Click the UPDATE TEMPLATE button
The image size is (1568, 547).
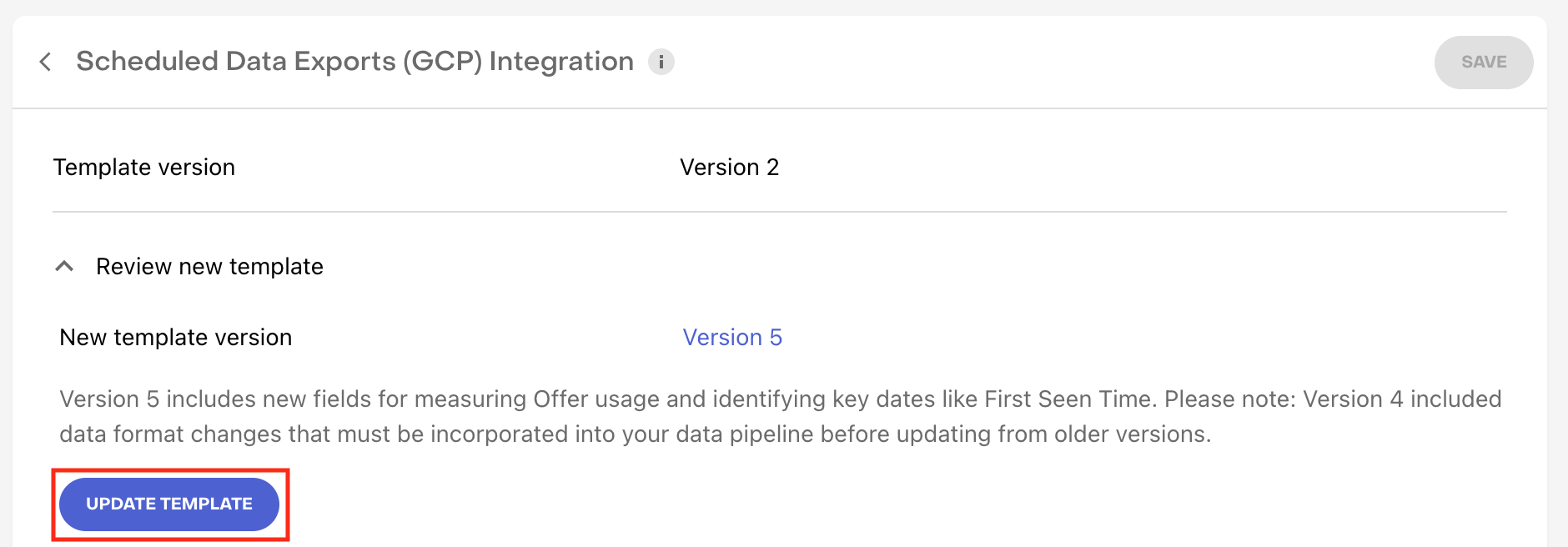pyautogui.click(x=169, y=504)
